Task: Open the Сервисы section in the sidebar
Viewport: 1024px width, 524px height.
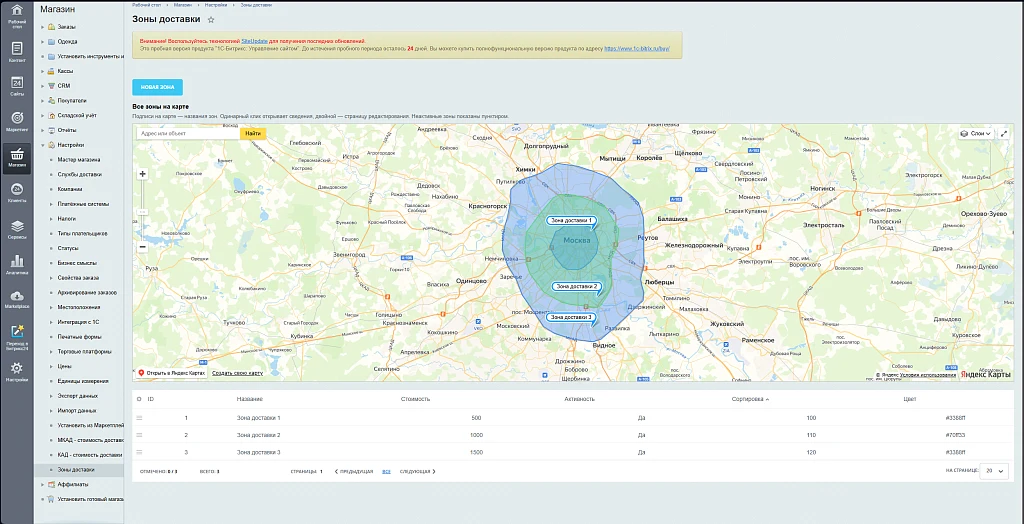Action: click(x=17, y=230)
